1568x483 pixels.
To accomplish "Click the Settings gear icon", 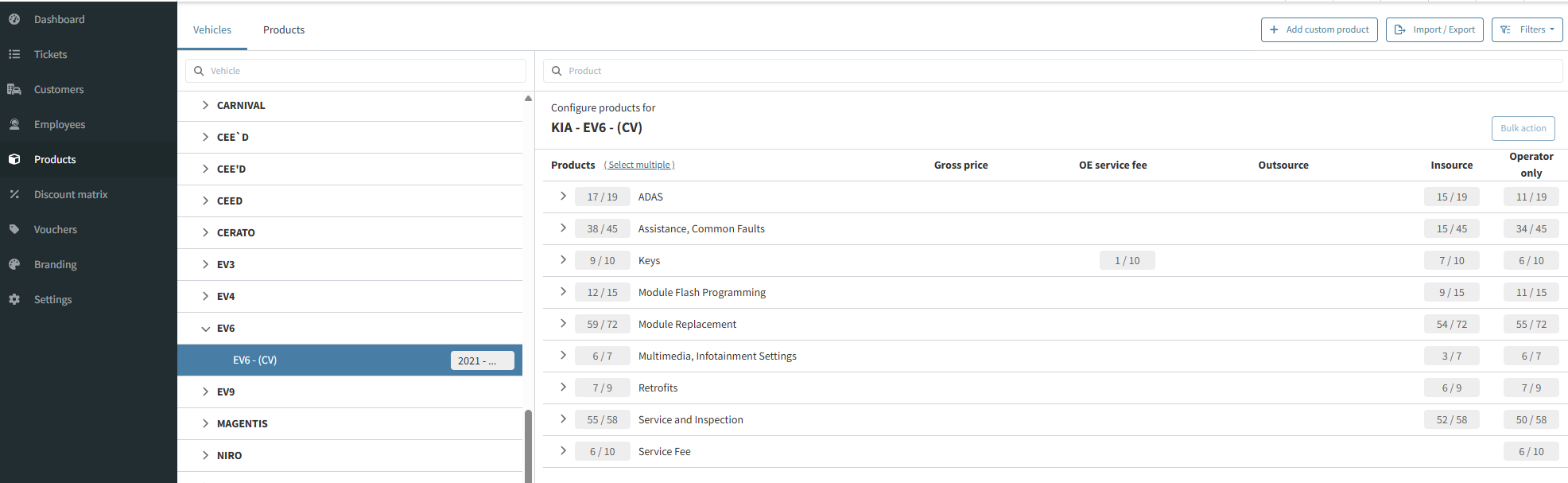I will point(14,299).
